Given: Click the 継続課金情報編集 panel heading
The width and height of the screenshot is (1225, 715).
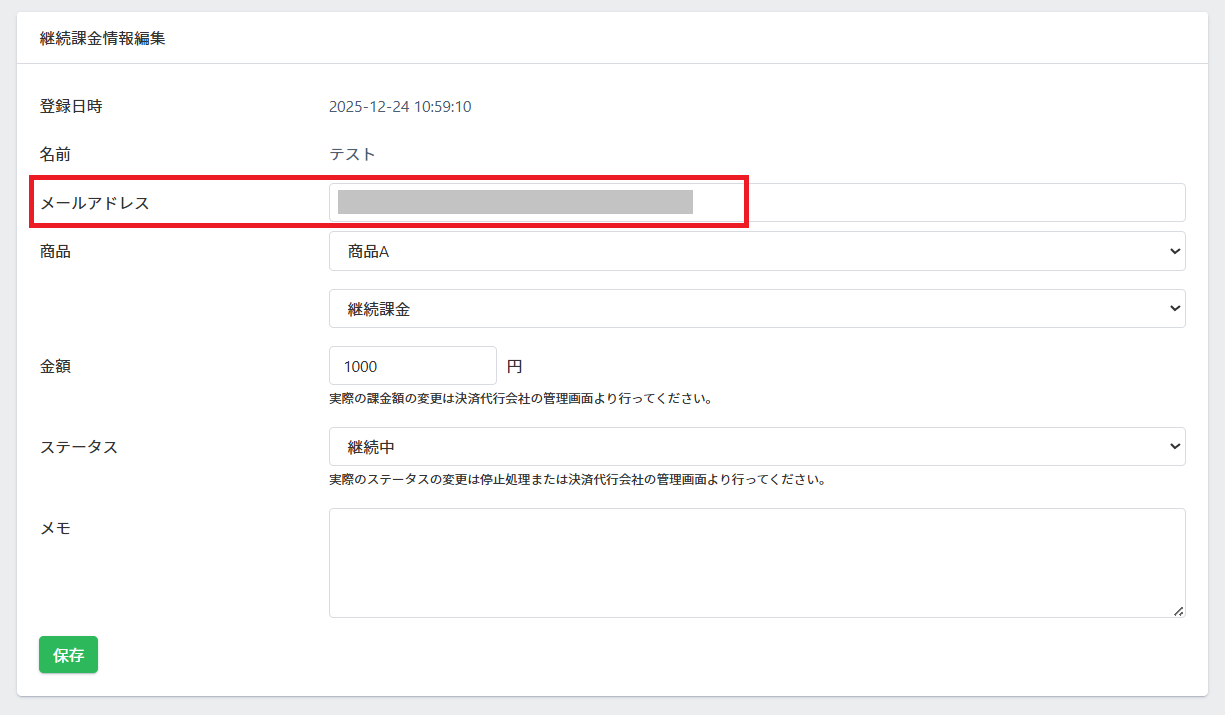Looking at the screenshot, I should pos(102,39).
